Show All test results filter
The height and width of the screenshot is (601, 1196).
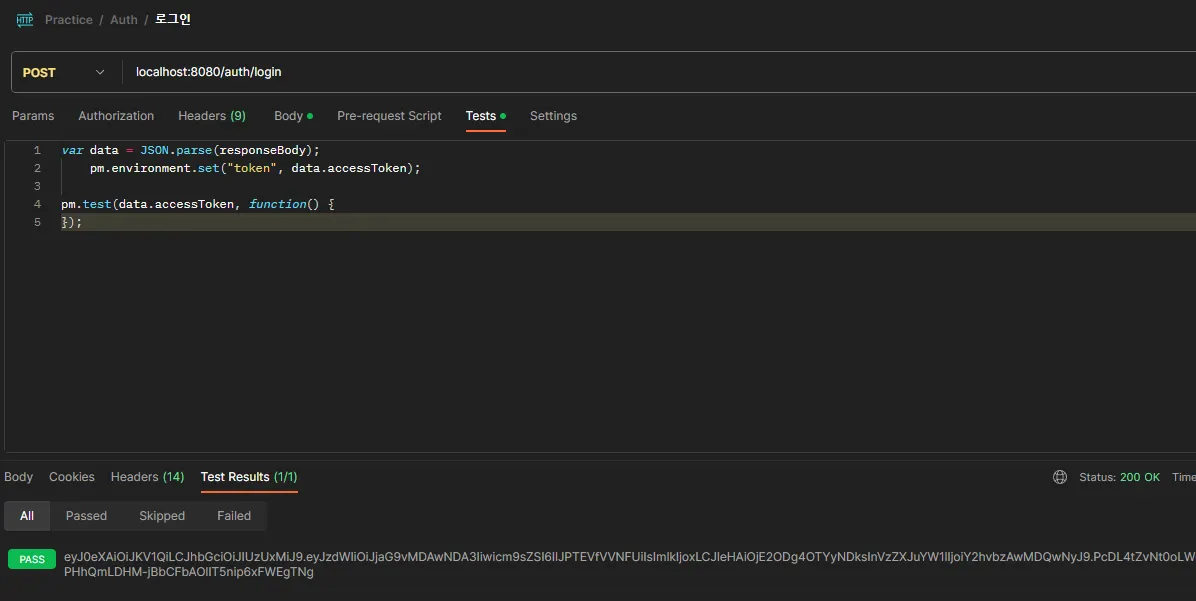click(27, 516)
